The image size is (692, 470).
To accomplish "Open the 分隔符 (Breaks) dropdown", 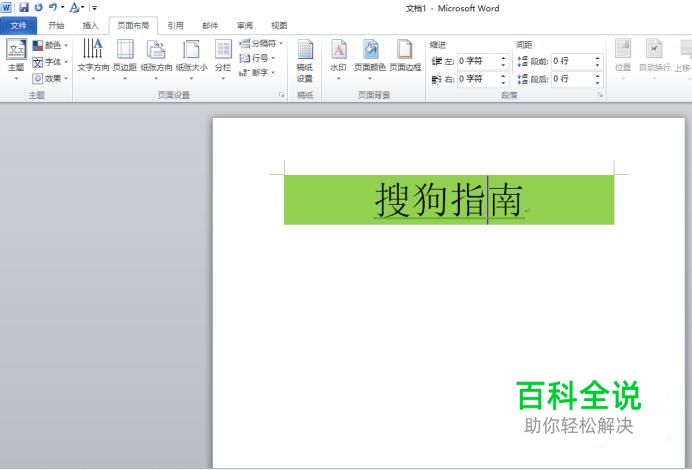I will (260, 43).
